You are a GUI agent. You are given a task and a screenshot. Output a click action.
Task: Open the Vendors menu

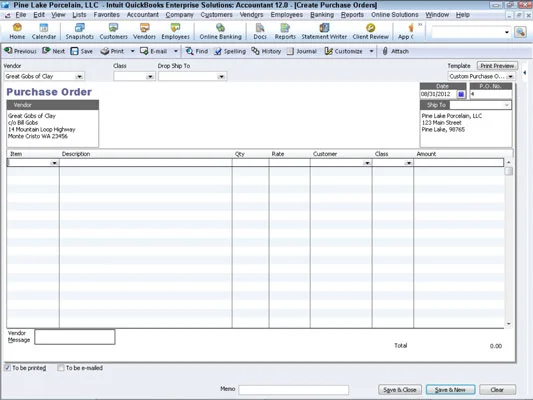point(251,15)
